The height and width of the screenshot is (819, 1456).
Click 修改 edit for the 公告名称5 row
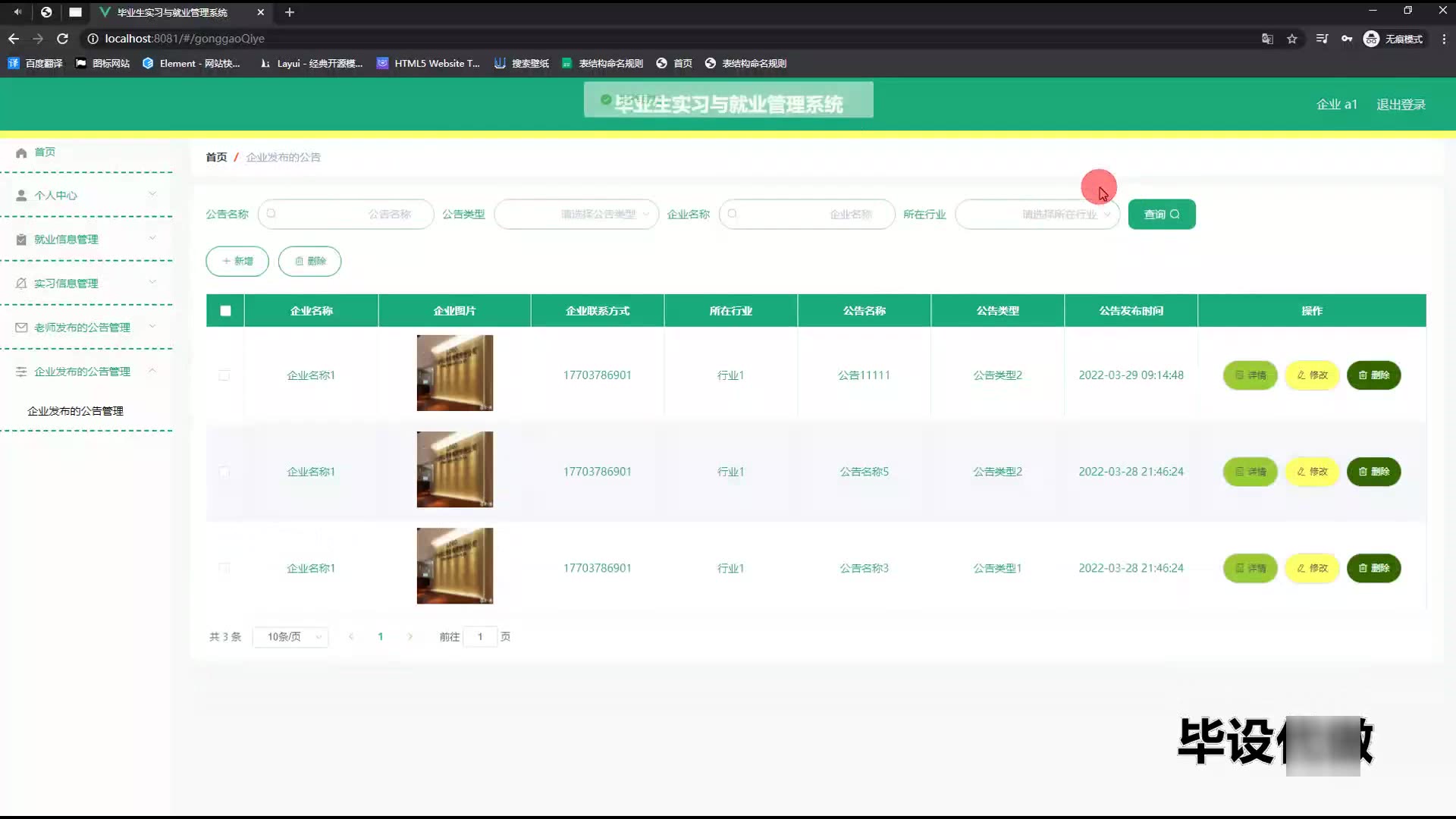(1312, 472)
